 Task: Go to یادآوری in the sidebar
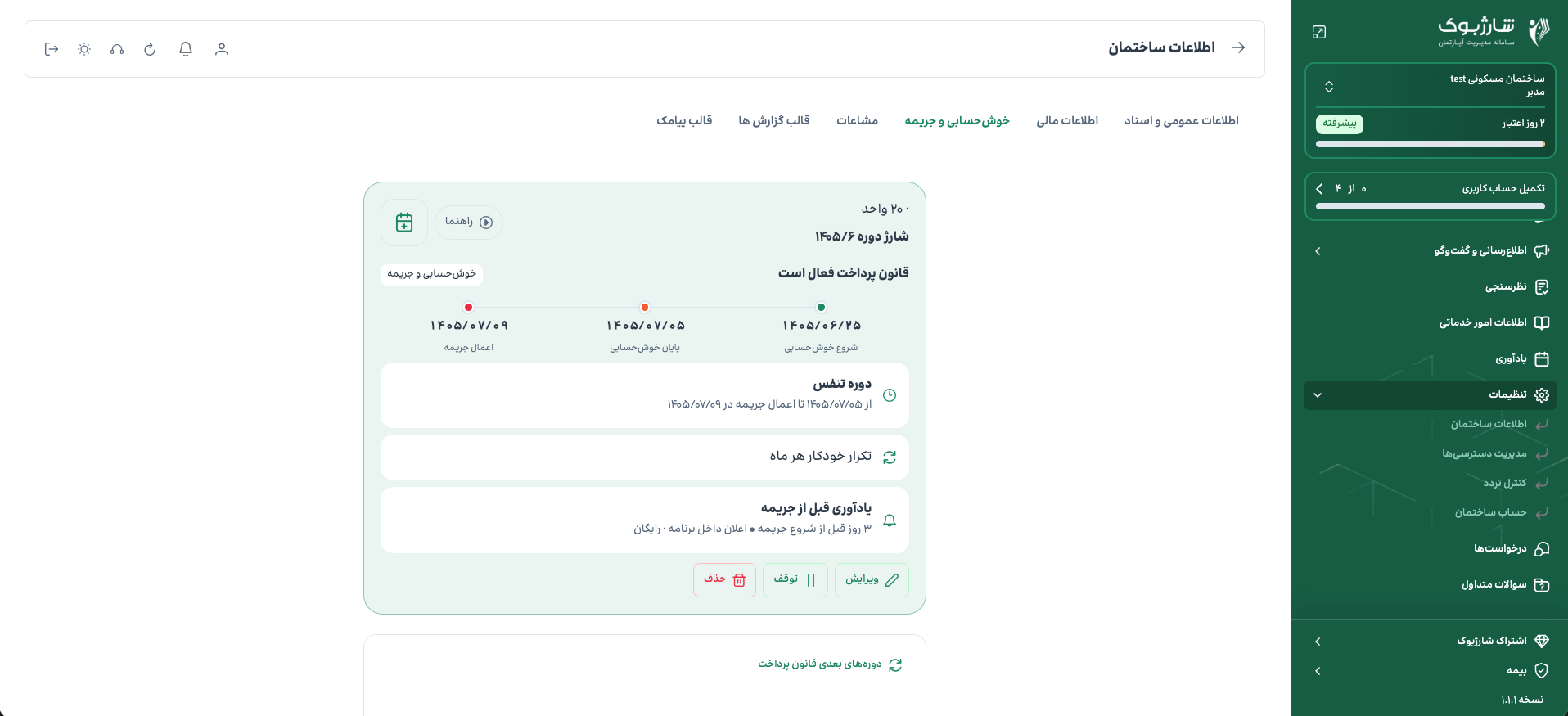[x=1430, y=359]
